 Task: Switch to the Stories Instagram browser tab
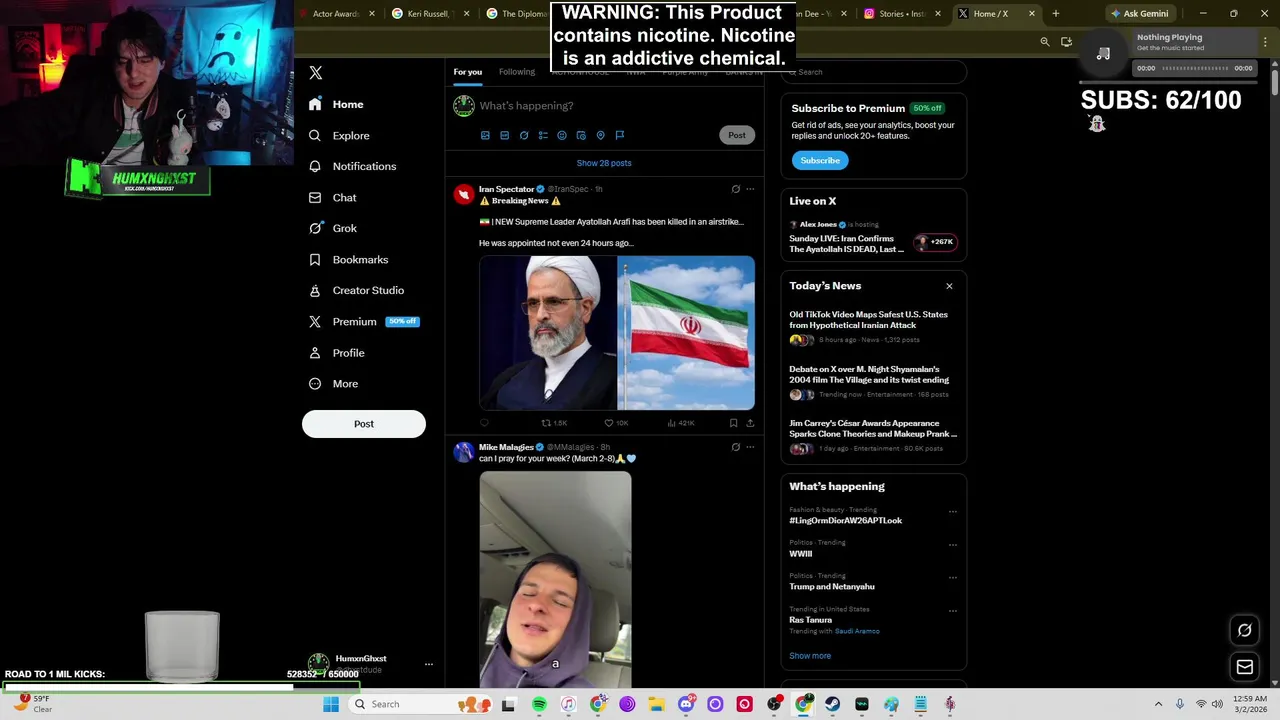point(900,14)
